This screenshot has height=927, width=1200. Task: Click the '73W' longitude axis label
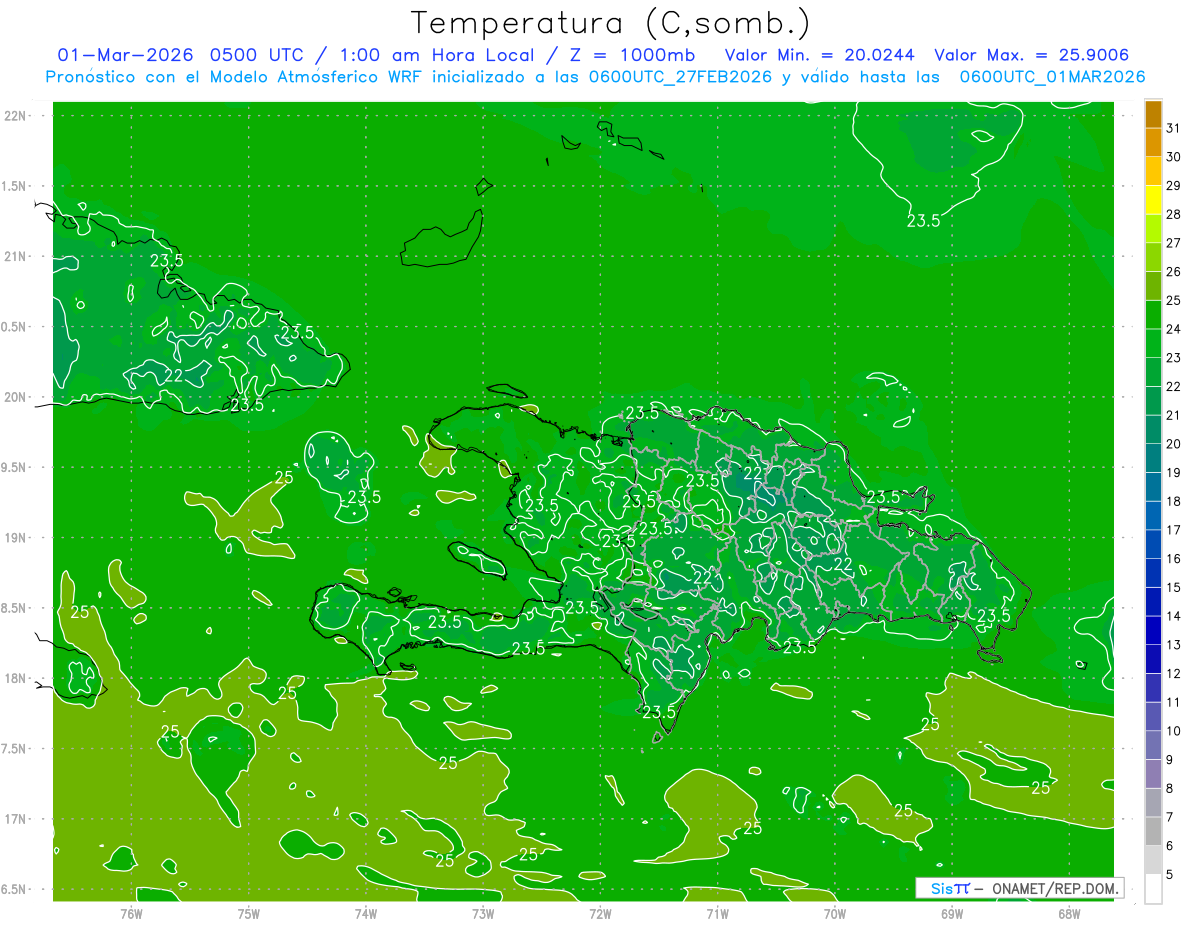pos(483,913)
